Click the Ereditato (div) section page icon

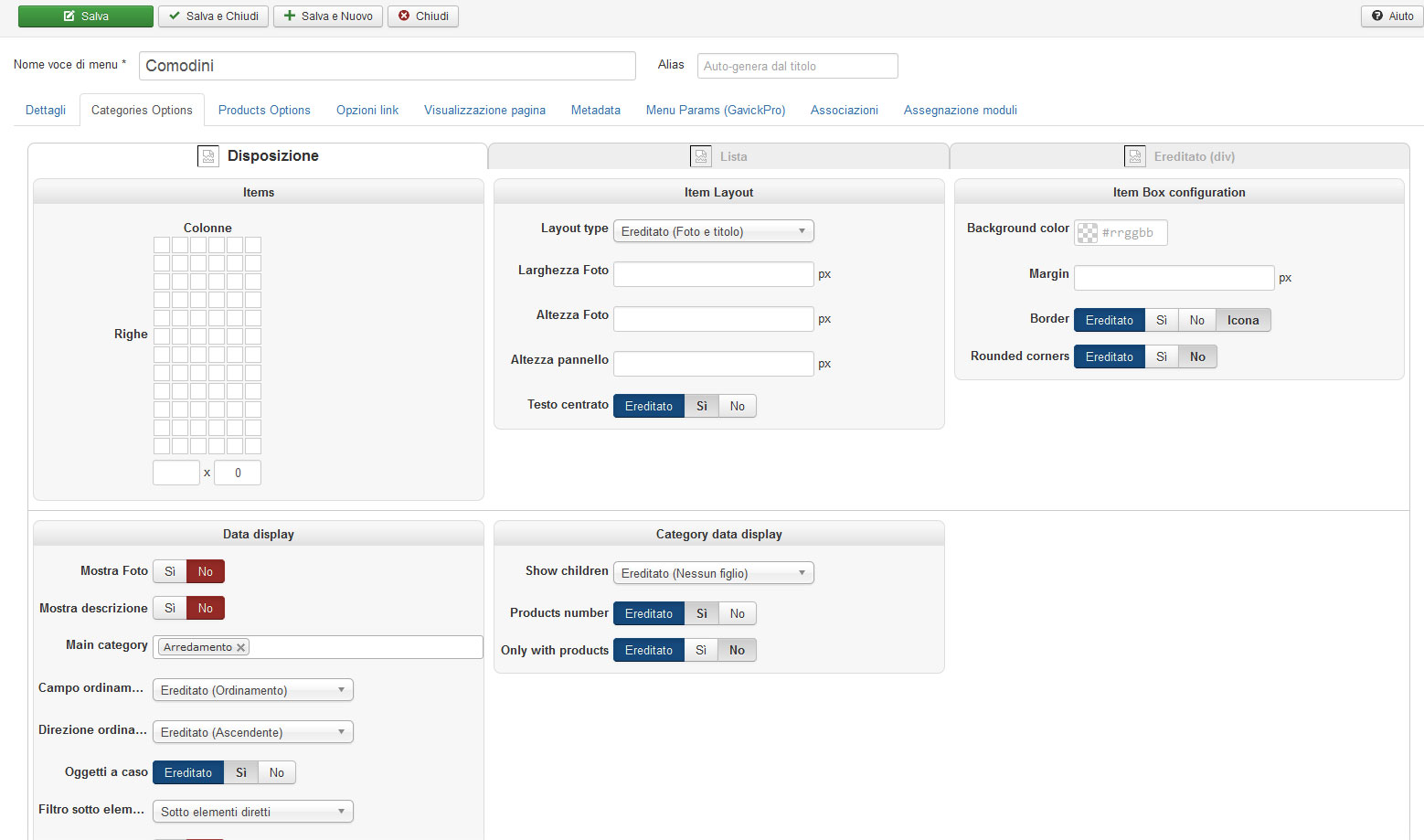pos(1135,156)
